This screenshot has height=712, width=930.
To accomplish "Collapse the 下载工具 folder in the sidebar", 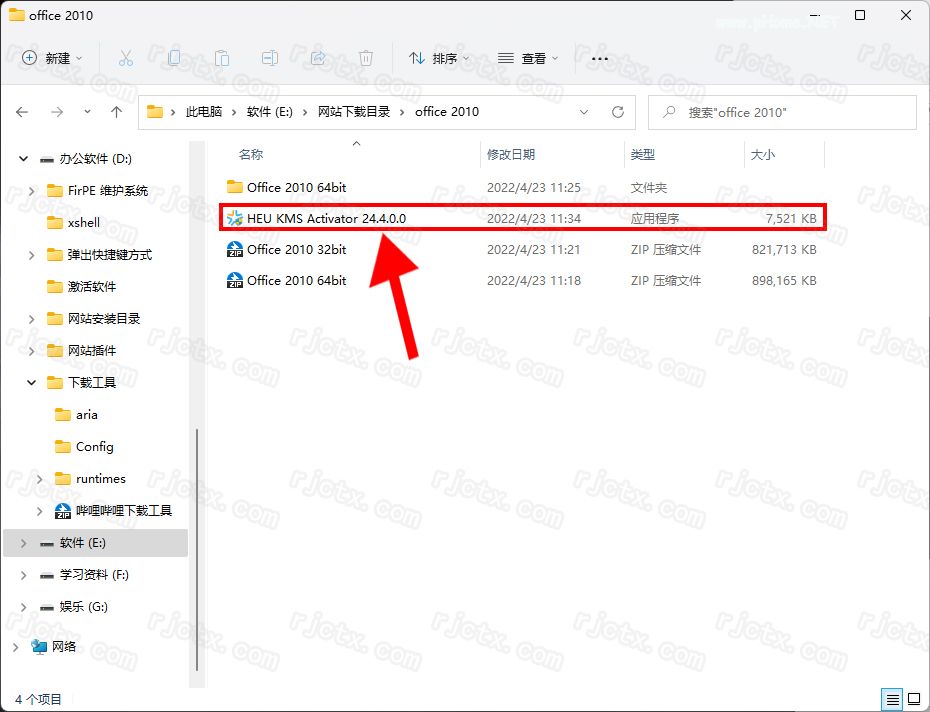I will point(30,382).
